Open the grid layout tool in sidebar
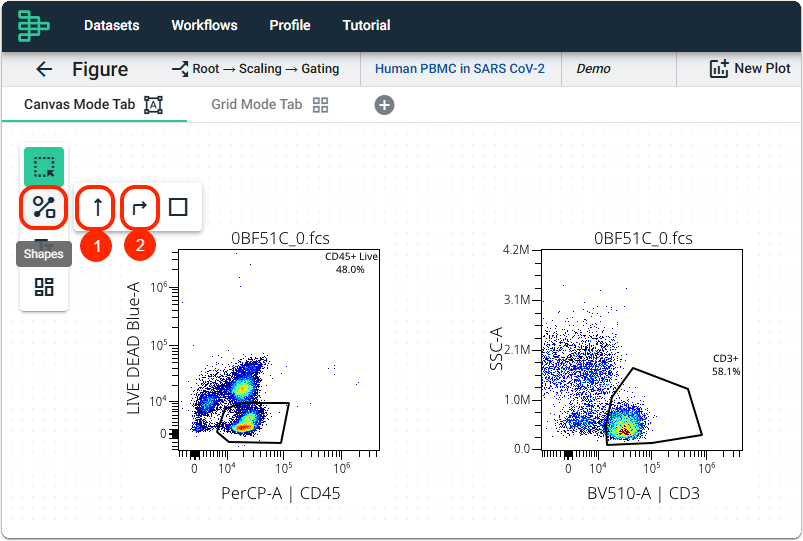Screen dimensions: 803x541 point(44,287)
